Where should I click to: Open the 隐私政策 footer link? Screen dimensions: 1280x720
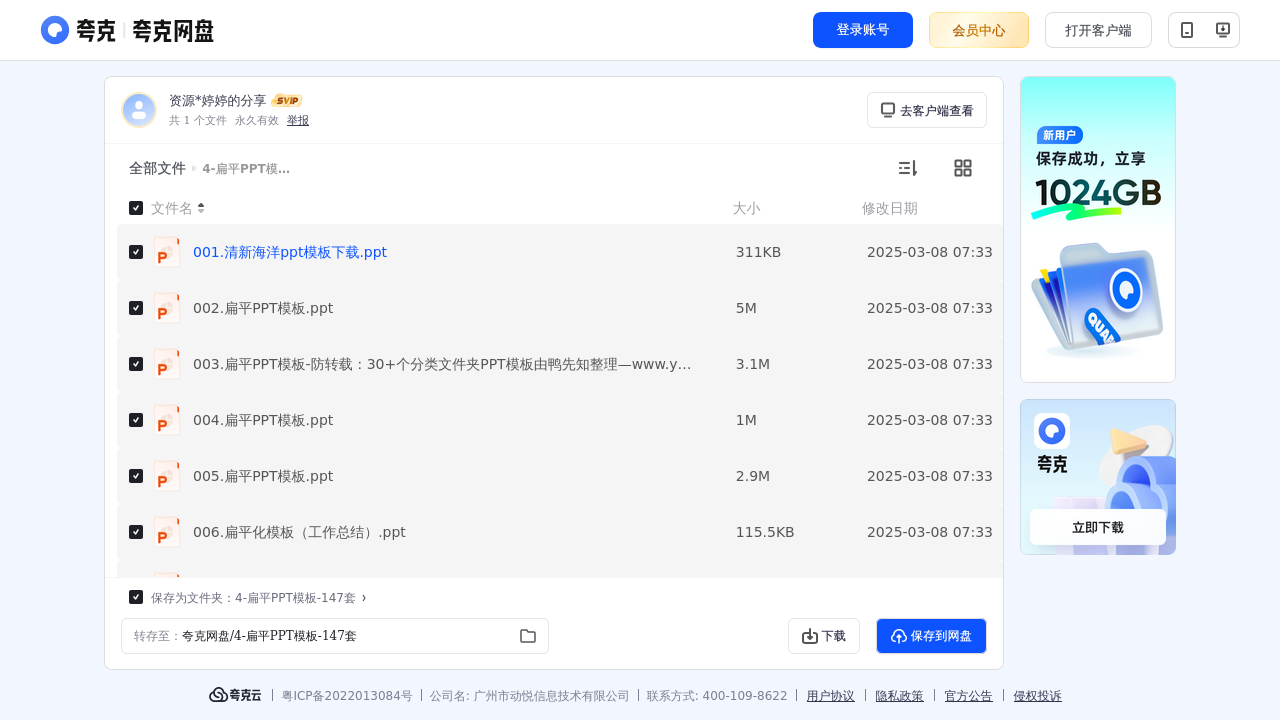click(x=900, y=696)
